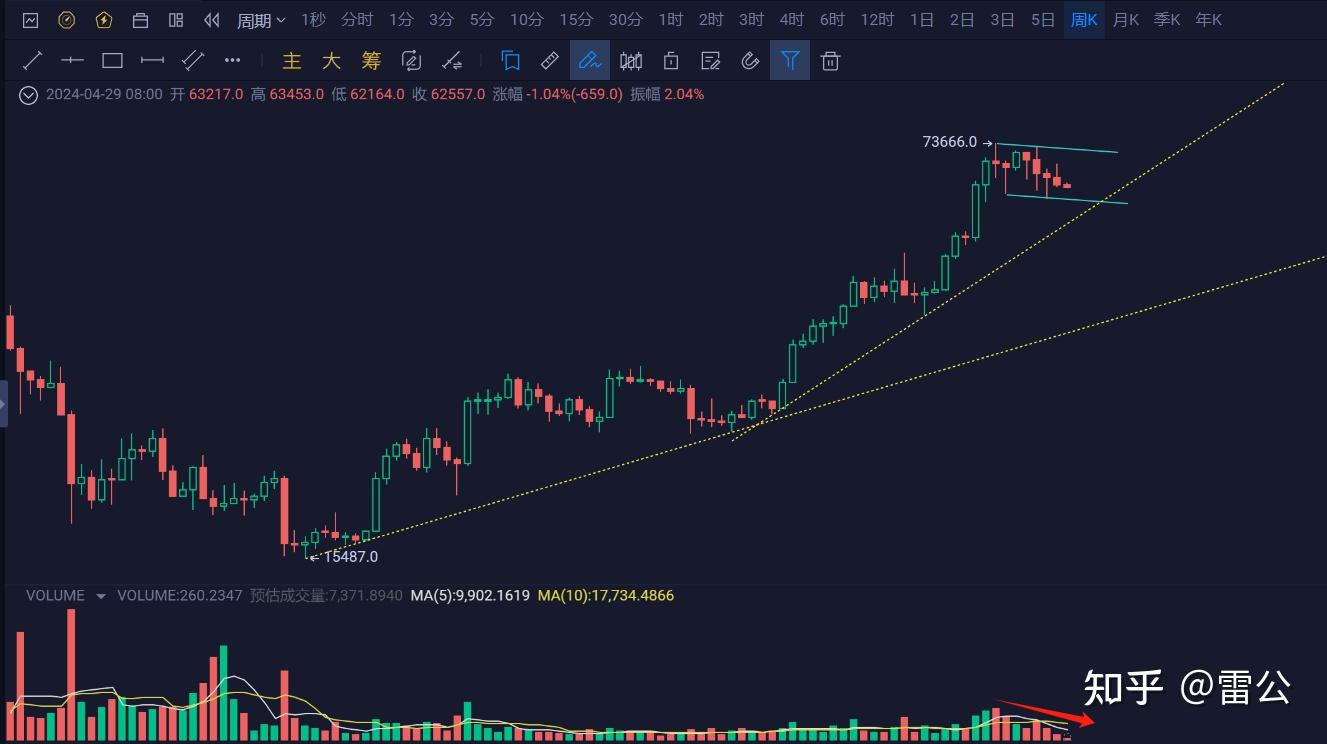Click the 大 indicator button
Image resolution: width=1327 pixels, height=744 pixels.
click(x=332, y=61)
